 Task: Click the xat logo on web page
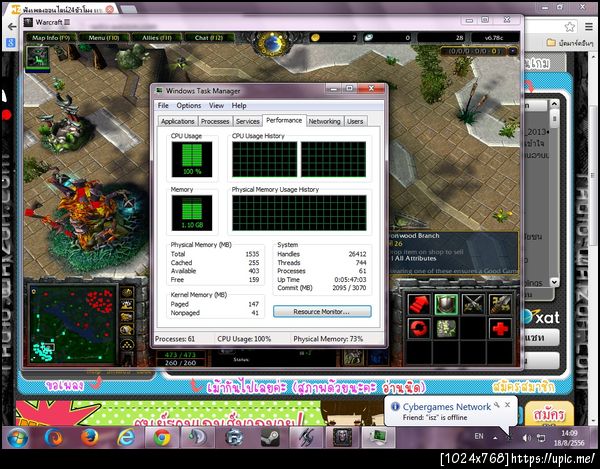[541, 317]
